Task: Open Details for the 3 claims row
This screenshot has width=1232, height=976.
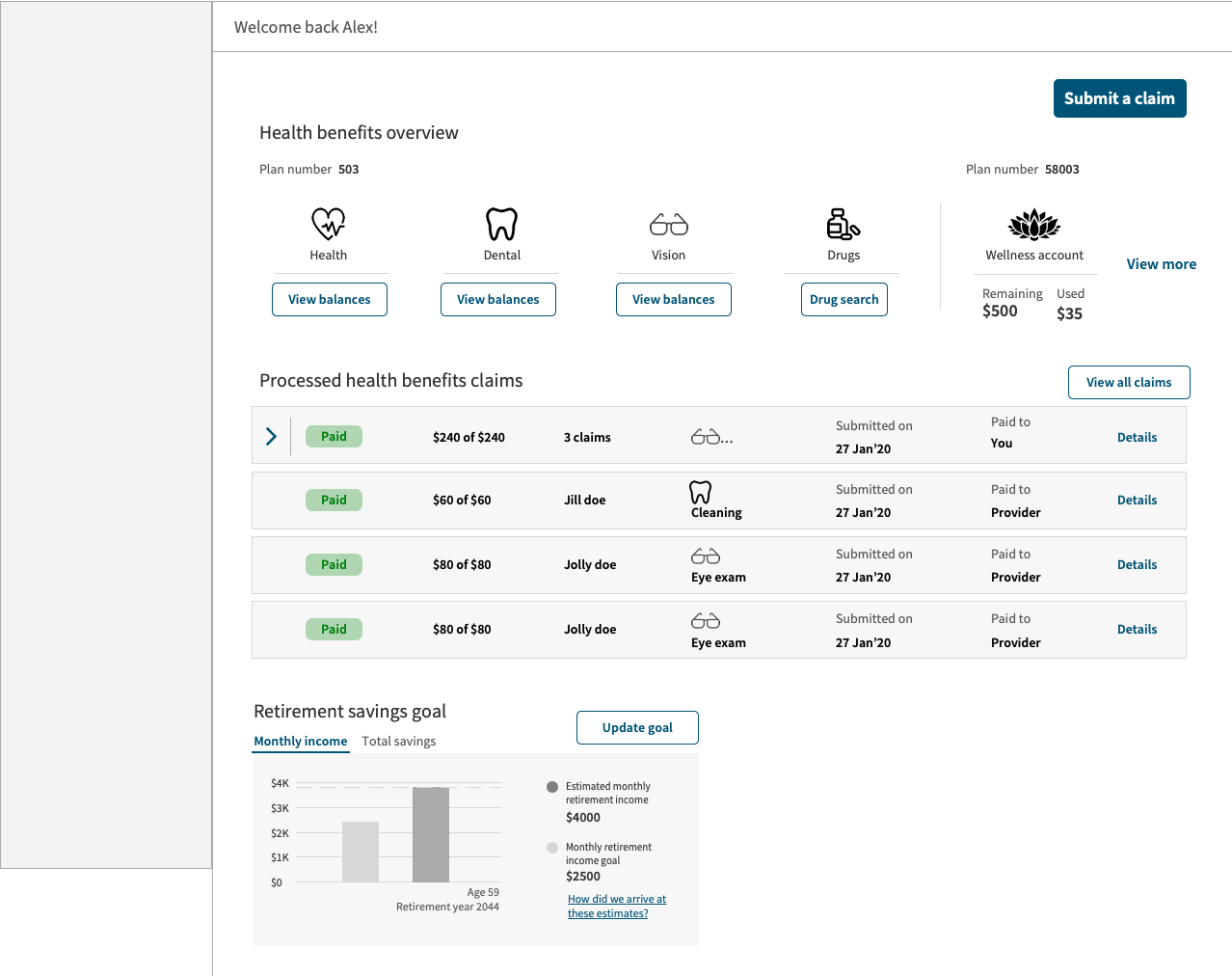Action: tap(1138, 437)
